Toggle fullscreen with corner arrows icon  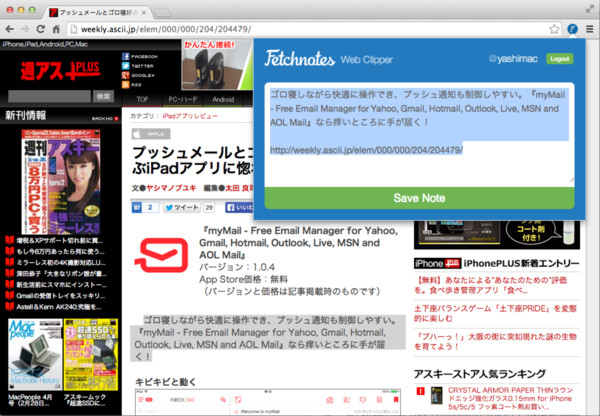[590, 10]
